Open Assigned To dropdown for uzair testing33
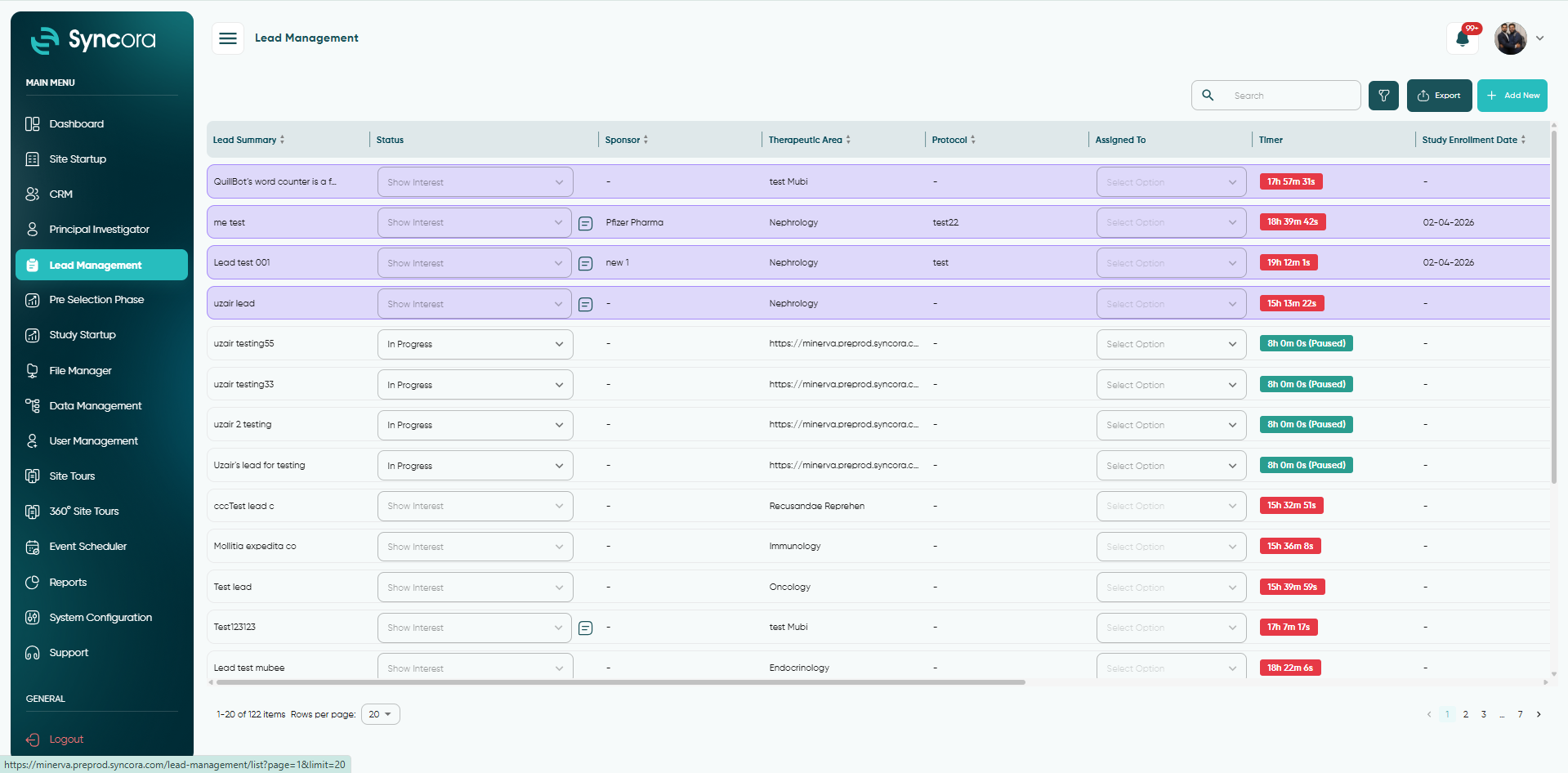The image size is (1568, 773). [x=1171, y=385]
